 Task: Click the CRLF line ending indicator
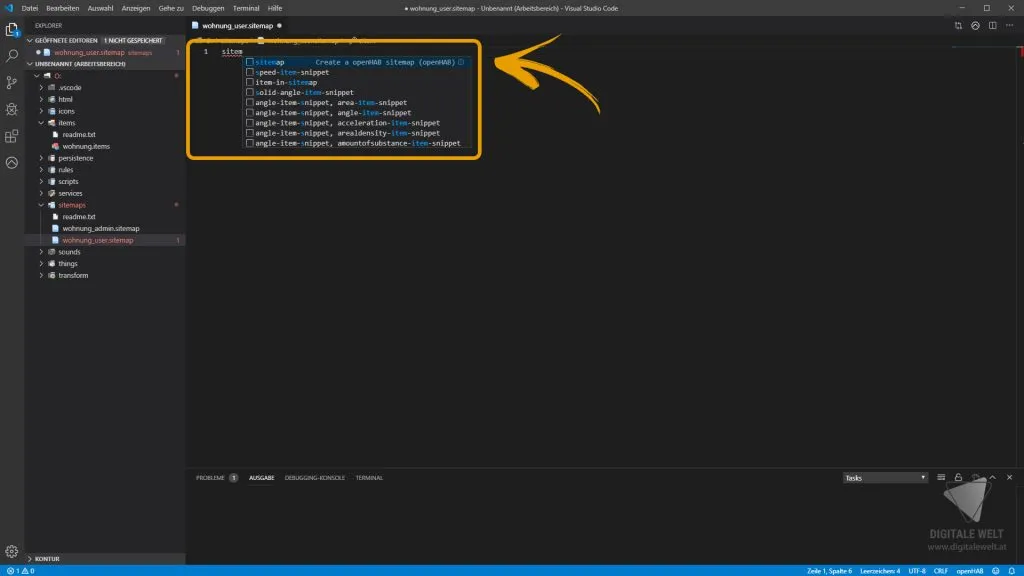coord(940,571)
